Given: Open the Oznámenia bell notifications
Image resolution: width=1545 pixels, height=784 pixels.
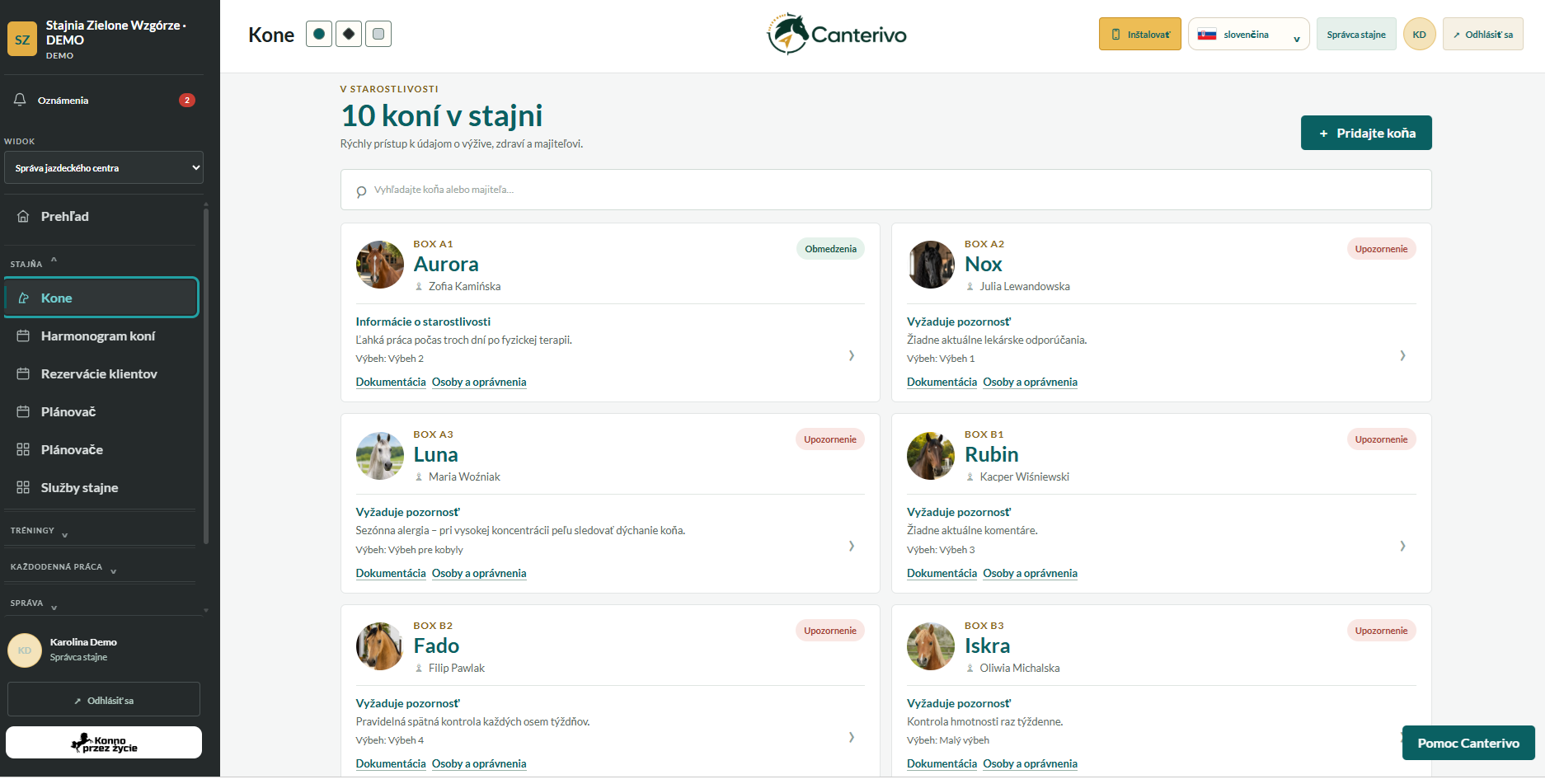Looking at the screenshot, I should tap(103, 100).
